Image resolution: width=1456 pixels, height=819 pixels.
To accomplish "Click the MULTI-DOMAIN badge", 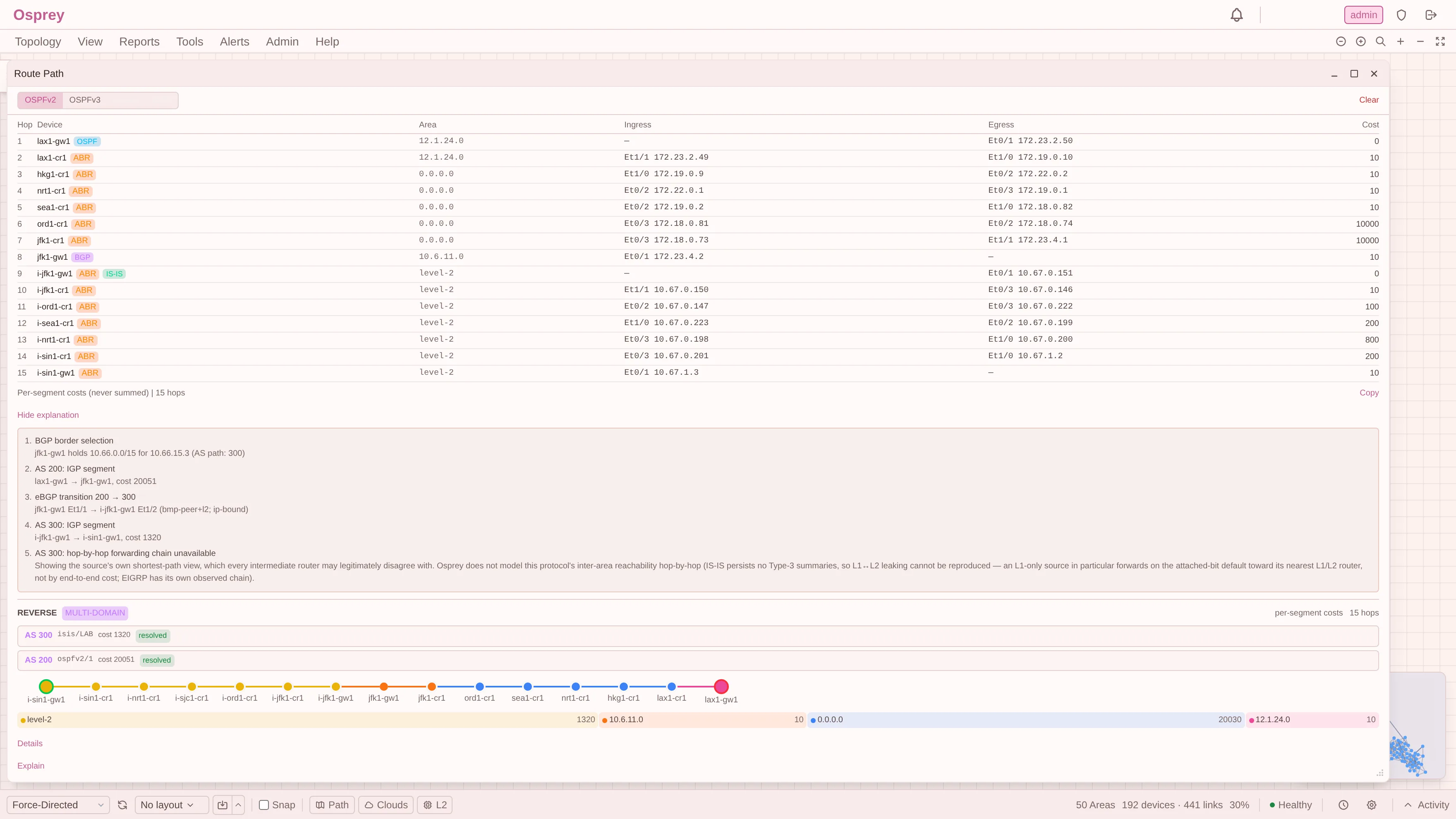I will (95, 613).
